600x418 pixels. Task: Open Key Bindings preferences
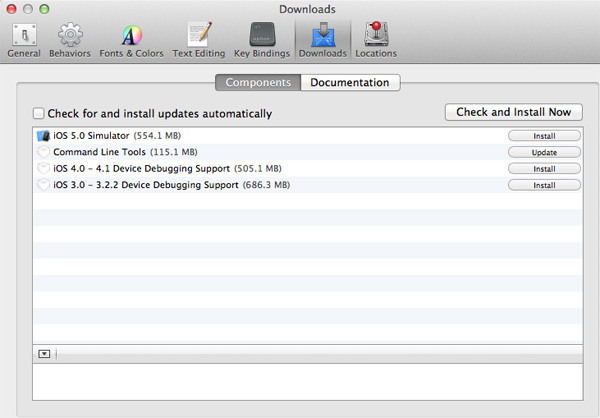[262, 41]
